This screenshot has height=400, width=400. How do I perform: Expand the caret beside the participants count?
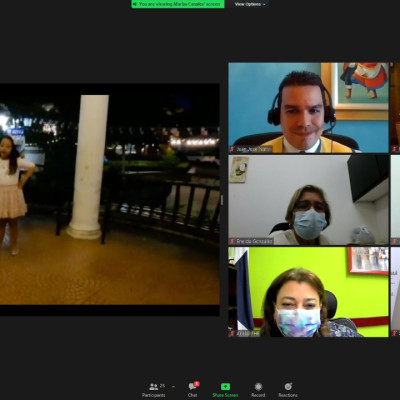click(x=173, y=387)
